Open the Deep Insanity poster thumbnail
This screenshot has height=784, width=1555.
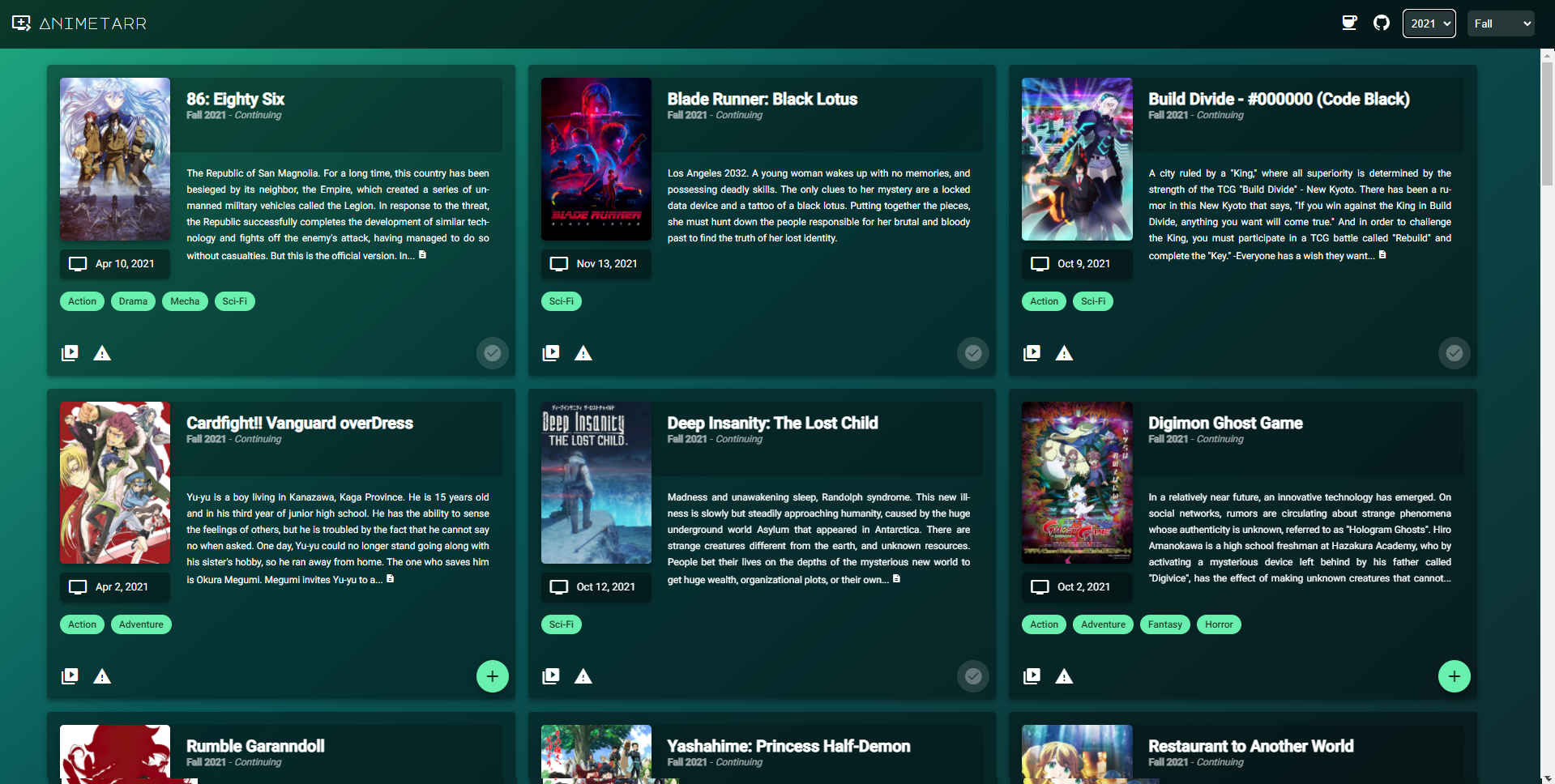click(x=596, y=483)
